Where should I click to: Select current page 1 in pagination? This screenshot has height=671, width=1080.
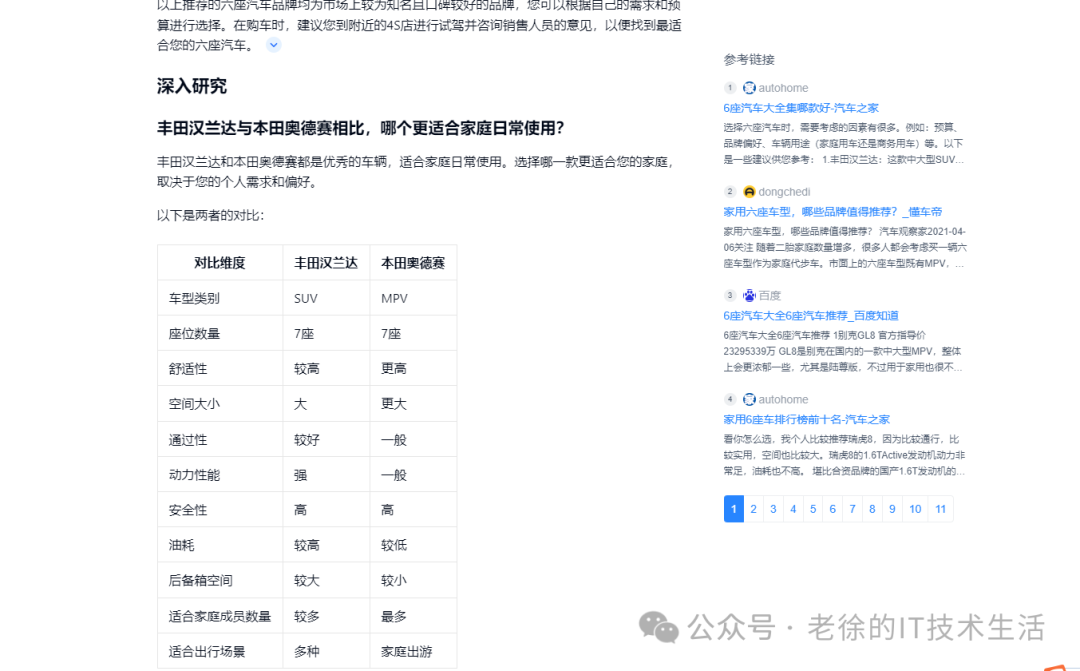pos(734,509)
